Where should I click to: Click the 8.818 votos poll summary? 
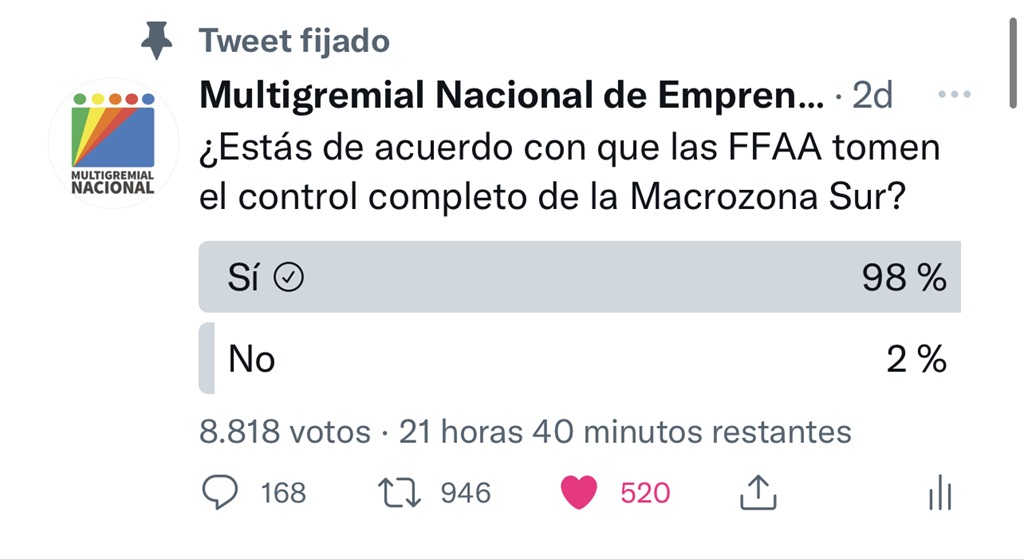pos(285,431)
